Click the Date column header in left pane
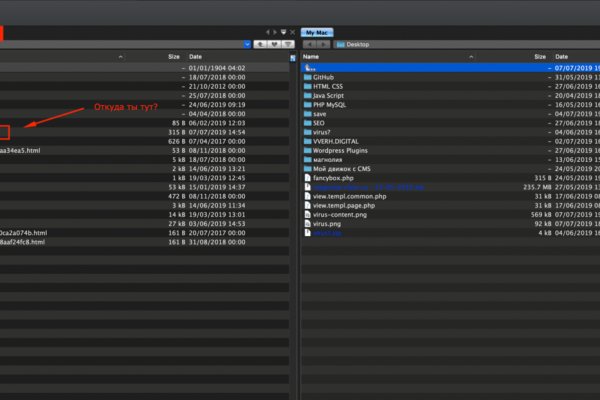Image resolution: width=600 pixels, height=400 pixels. [195, 57]
